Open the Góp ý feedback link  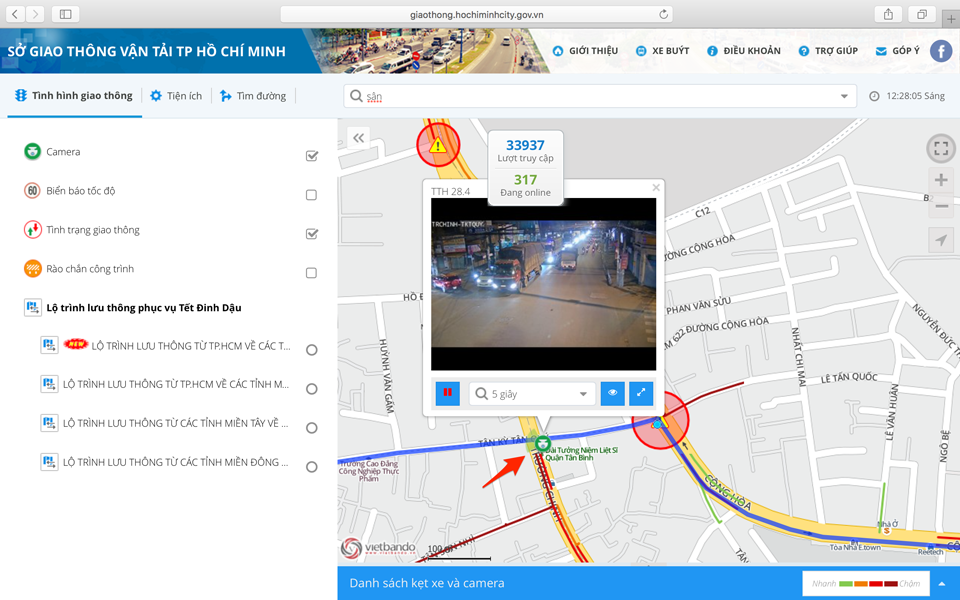coord(898,51)
